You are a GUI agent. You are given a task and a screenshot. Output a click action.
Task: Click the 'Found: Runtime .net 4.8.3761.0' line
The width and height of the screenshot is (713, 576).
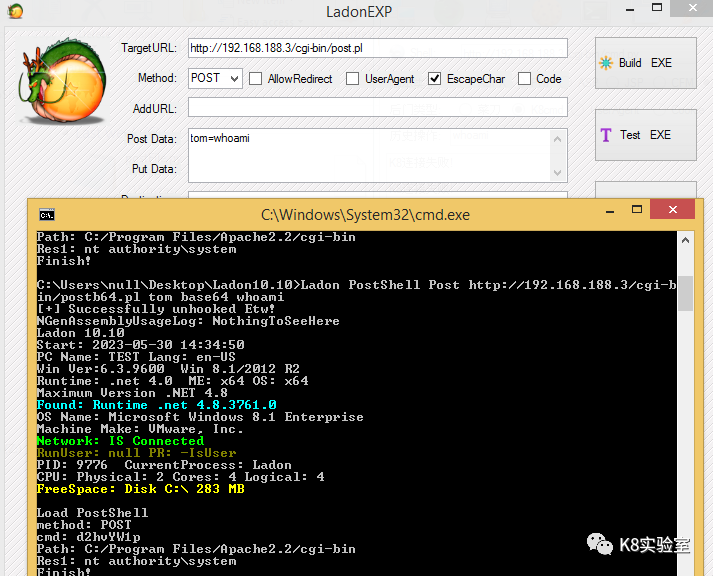pyautogui.click(x=156, y=405)
